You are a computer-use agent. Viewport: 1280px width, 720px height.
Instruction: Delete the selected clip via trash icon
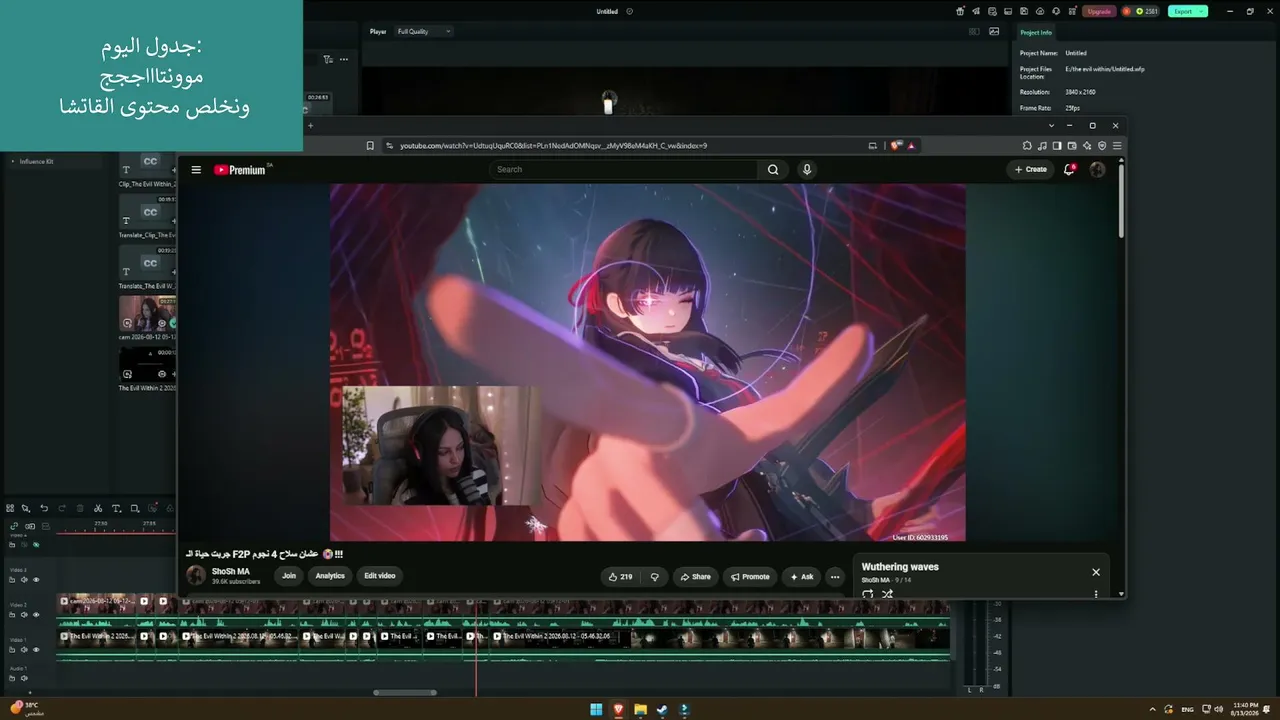(80, 509)
